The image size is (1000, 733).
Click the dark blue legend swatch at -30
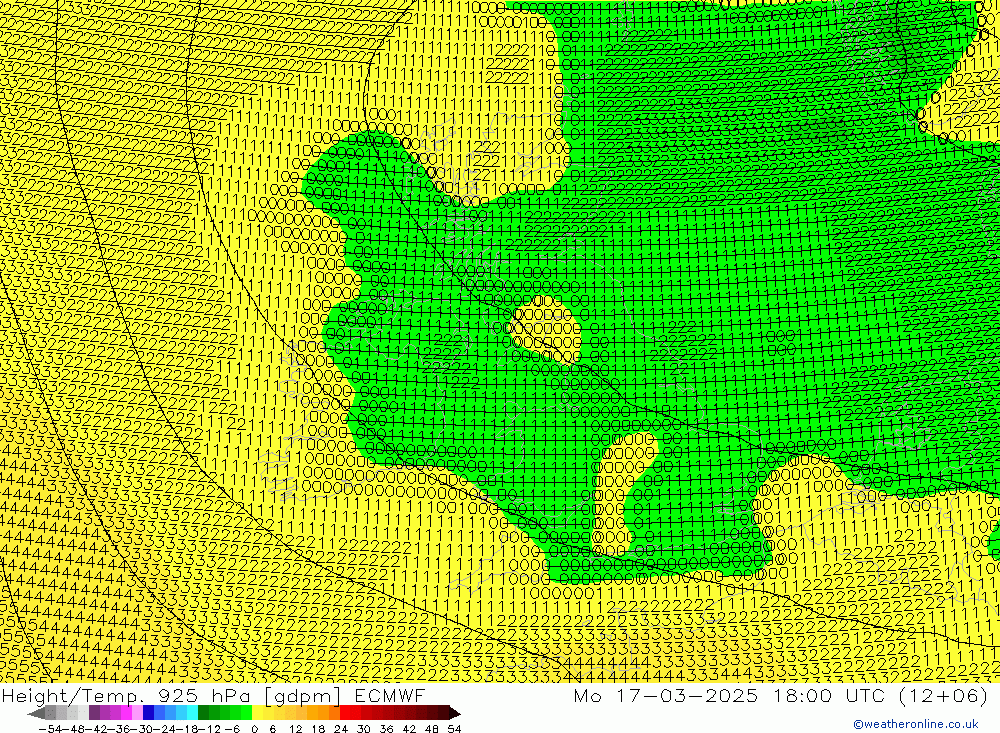(148, 713)
